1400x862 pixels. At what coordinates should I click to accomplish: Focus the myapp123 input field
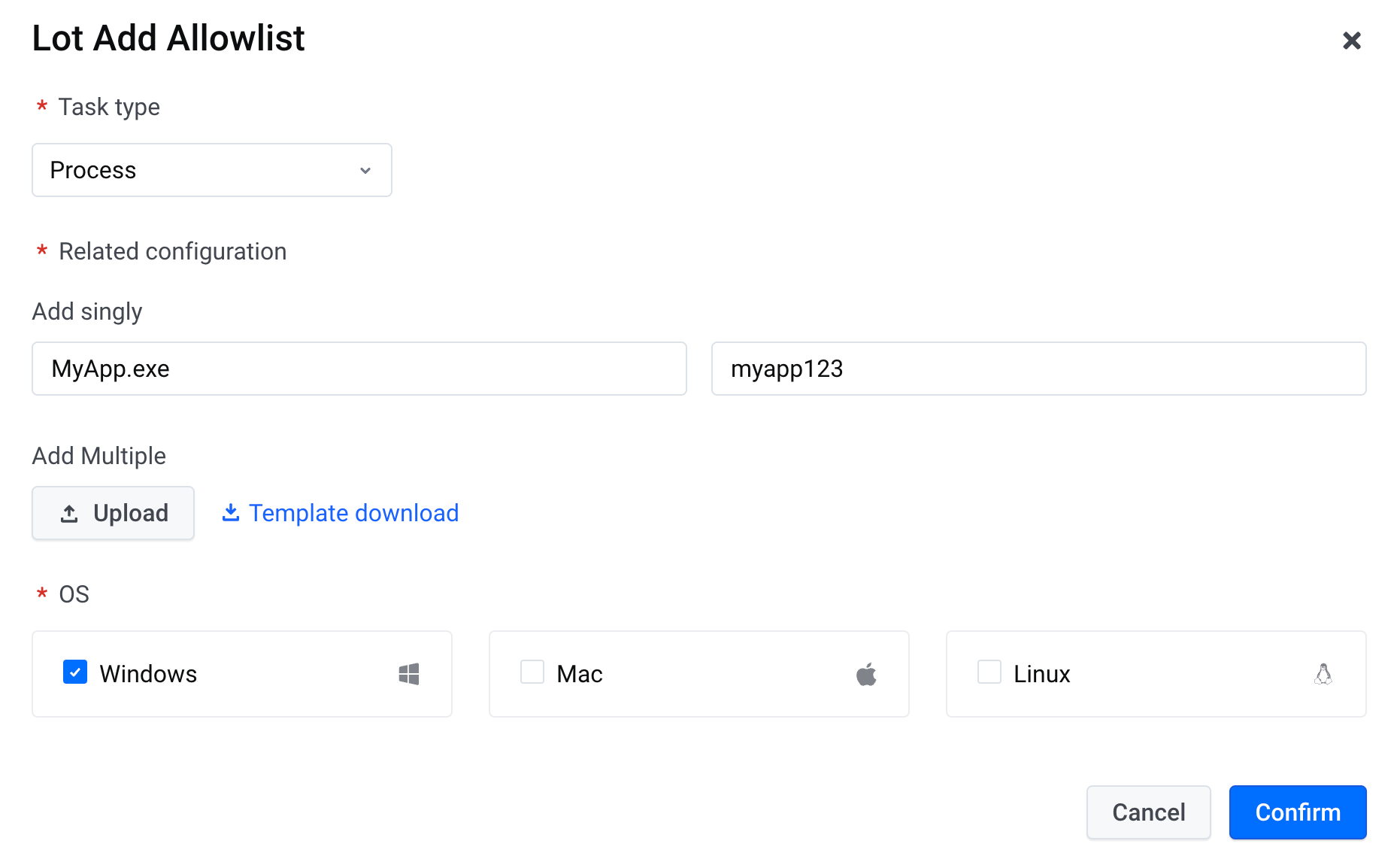[1038, 369]
